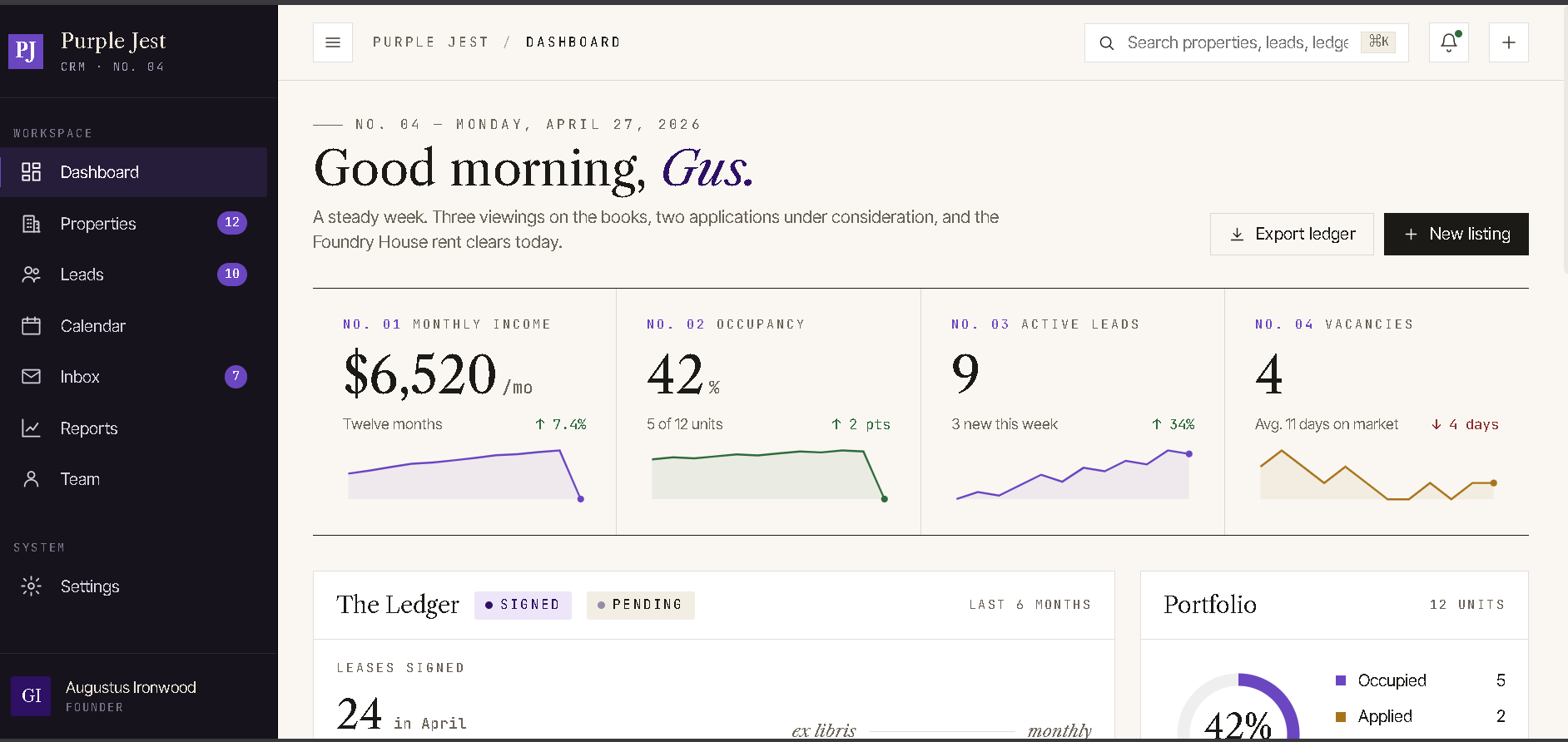Click the Leads people icon
Image resolution: width=1568 pixels, height=742 pixels.
[31, 275]
